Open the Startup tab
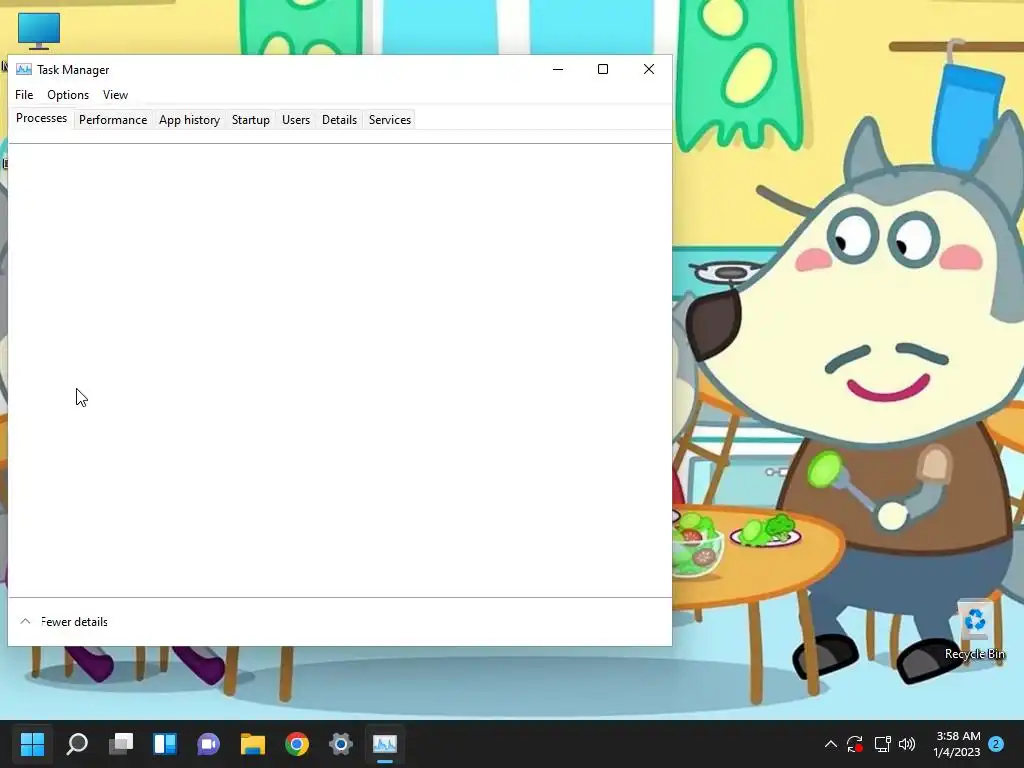 251,120
